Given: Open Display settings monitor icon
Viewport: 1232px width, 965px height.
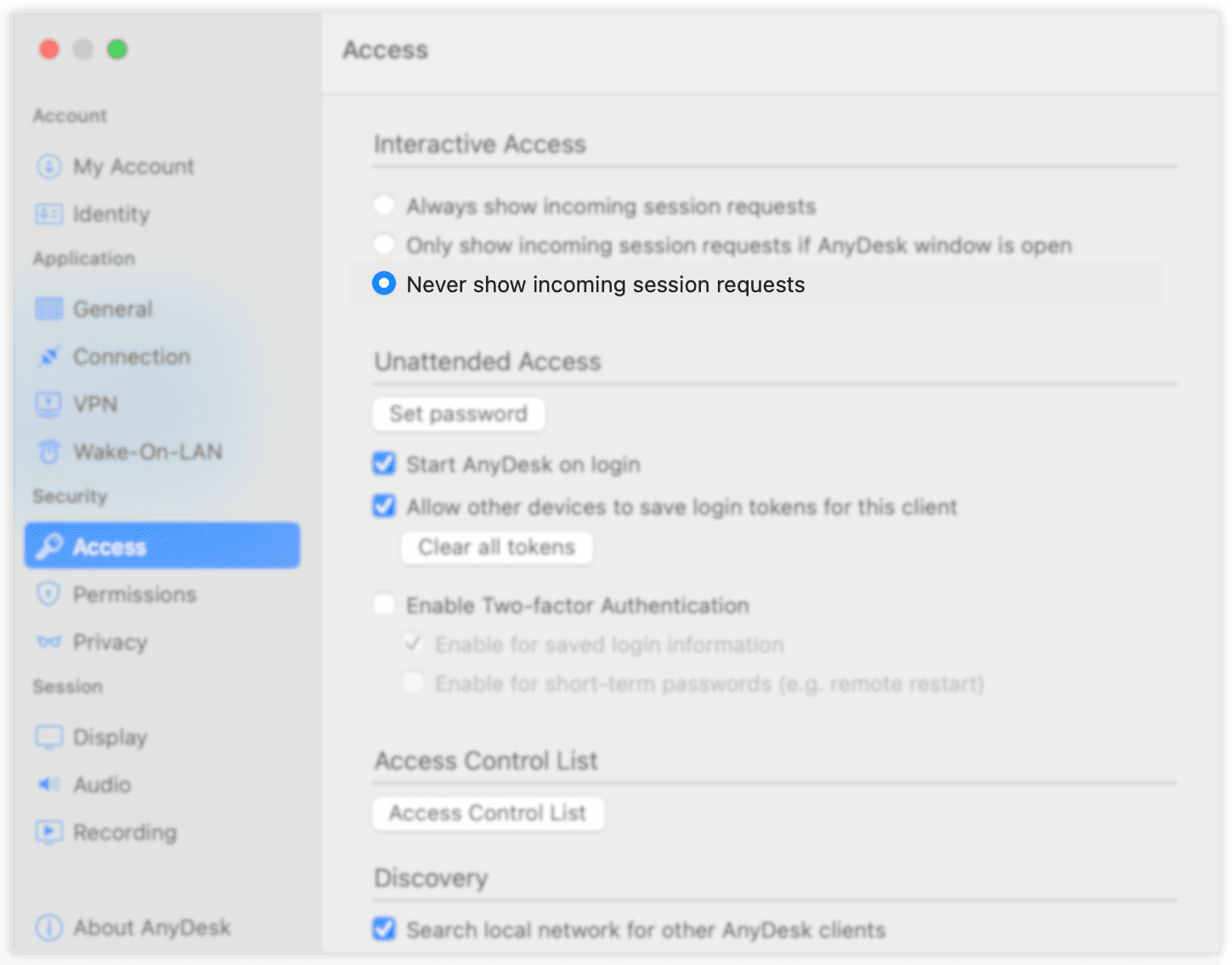Looking at the screenshot, I should [48, 737].
